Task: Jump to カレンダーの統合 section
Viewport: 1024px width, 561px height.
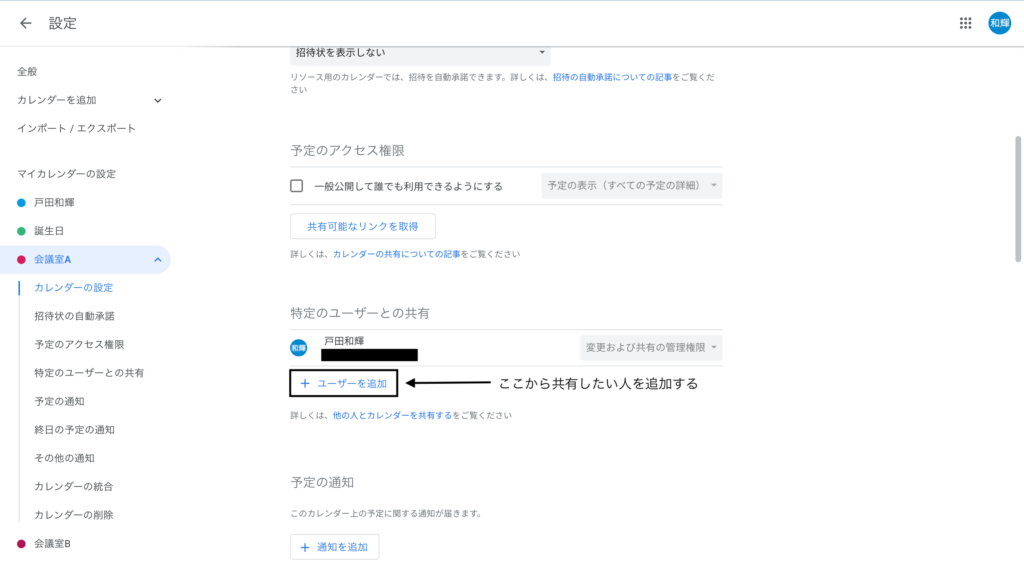Action: 74,487
